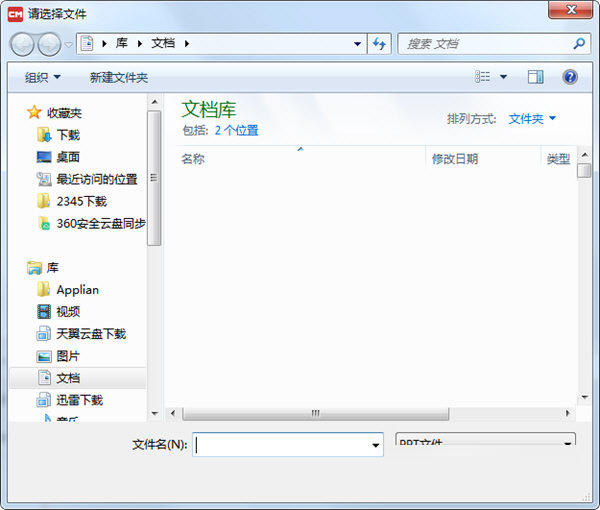Open the 组织 menu
Screen dimensions: 600x510
42,77
